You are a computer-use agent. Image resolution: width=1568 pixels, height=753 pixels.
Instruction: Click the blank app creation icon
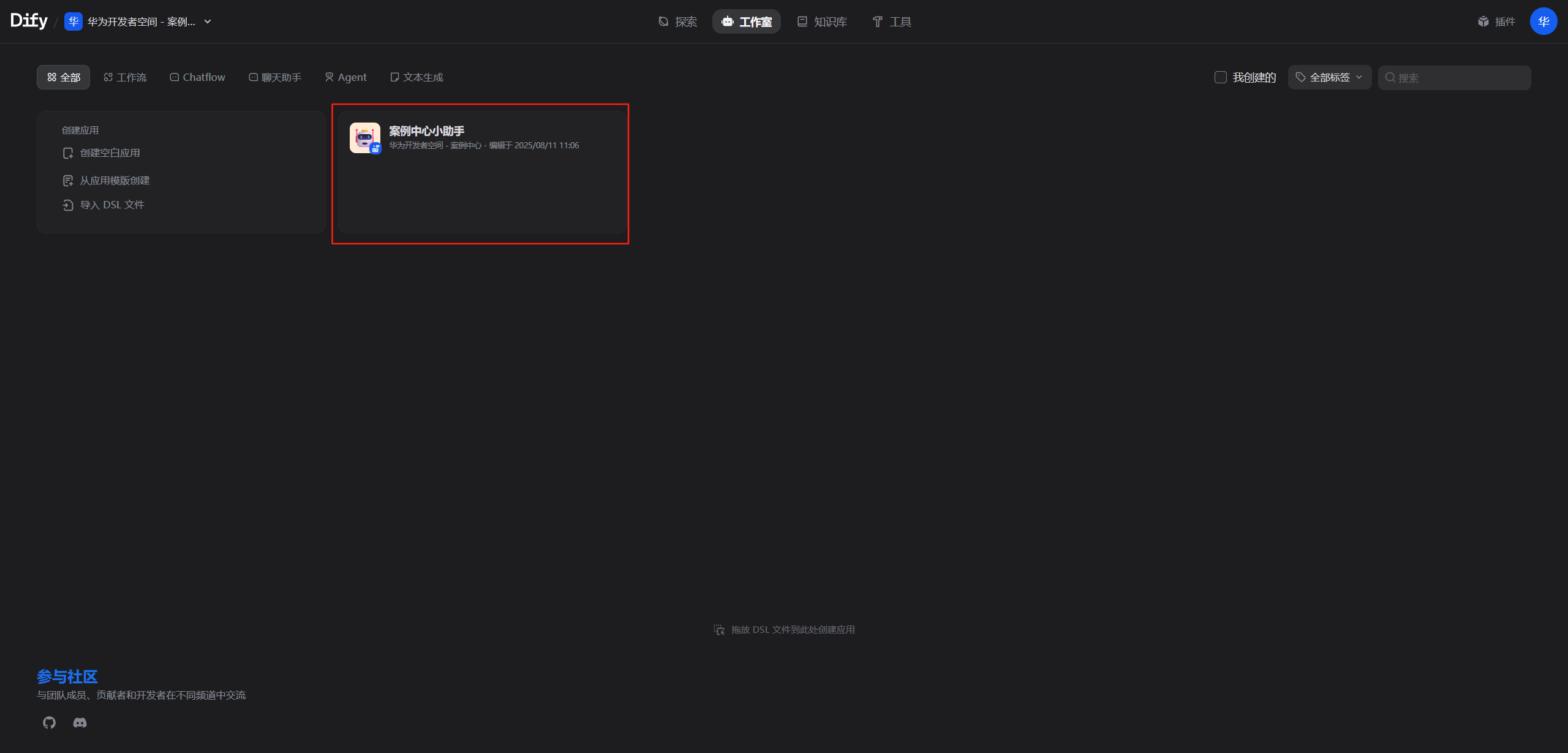[68, 153]
